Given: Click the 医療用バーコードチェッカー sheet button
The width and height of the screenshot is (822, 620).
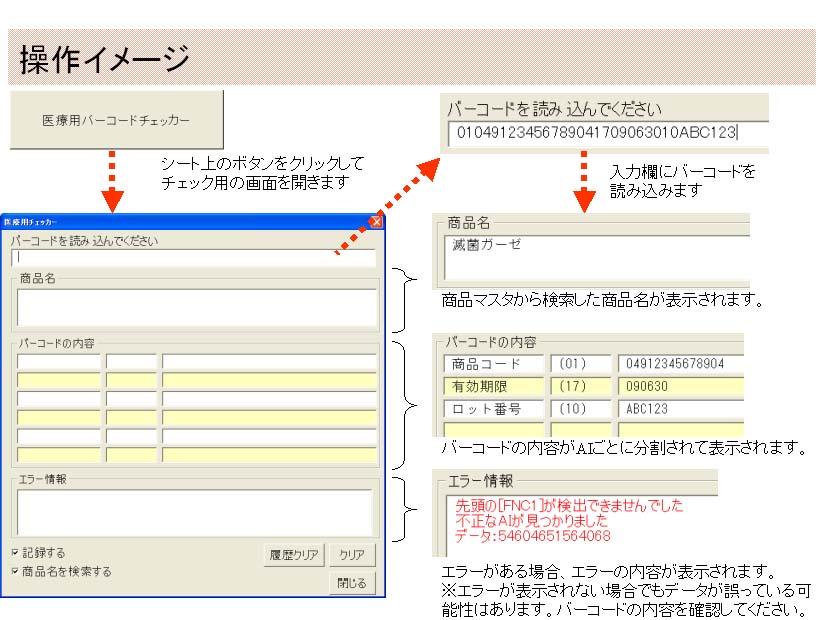Looking at the screenshot, I should point(116,119).
